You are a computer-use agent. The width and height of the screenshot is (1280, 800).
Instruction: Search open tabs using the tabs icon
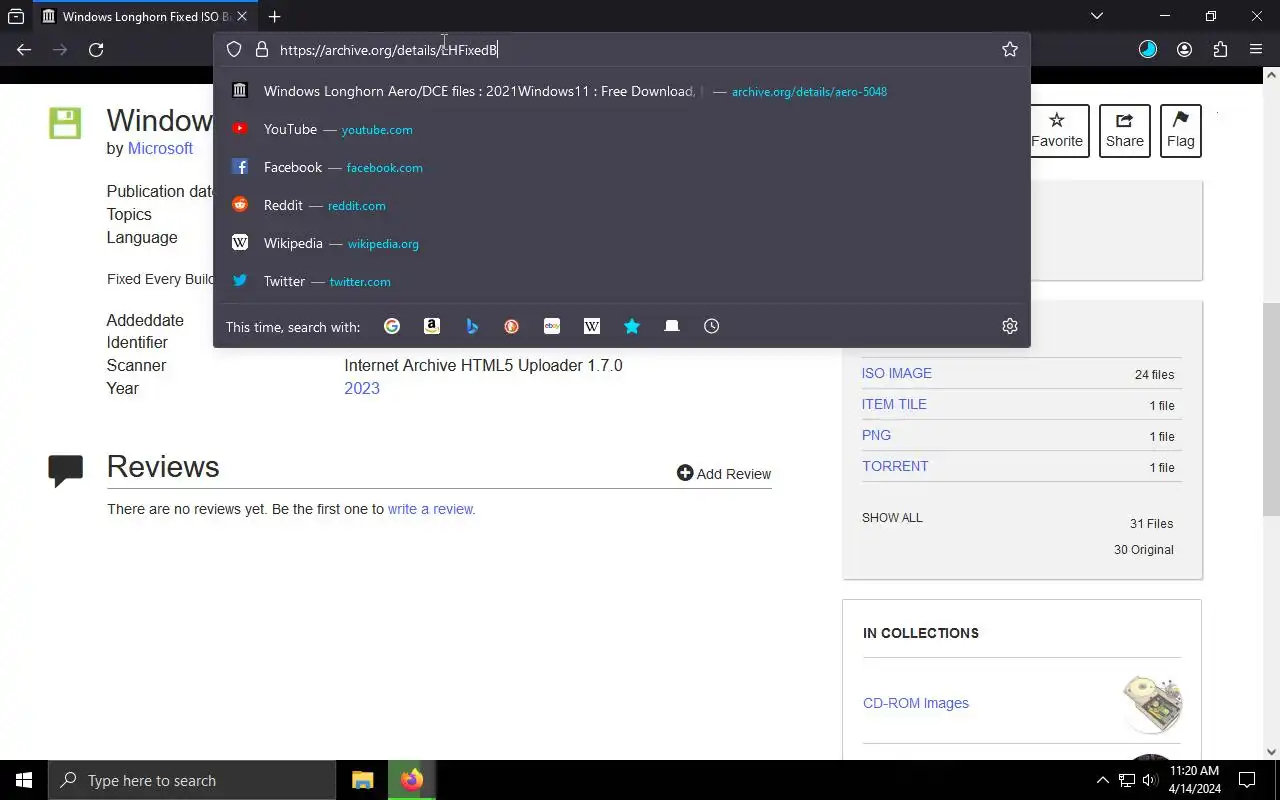672,326
